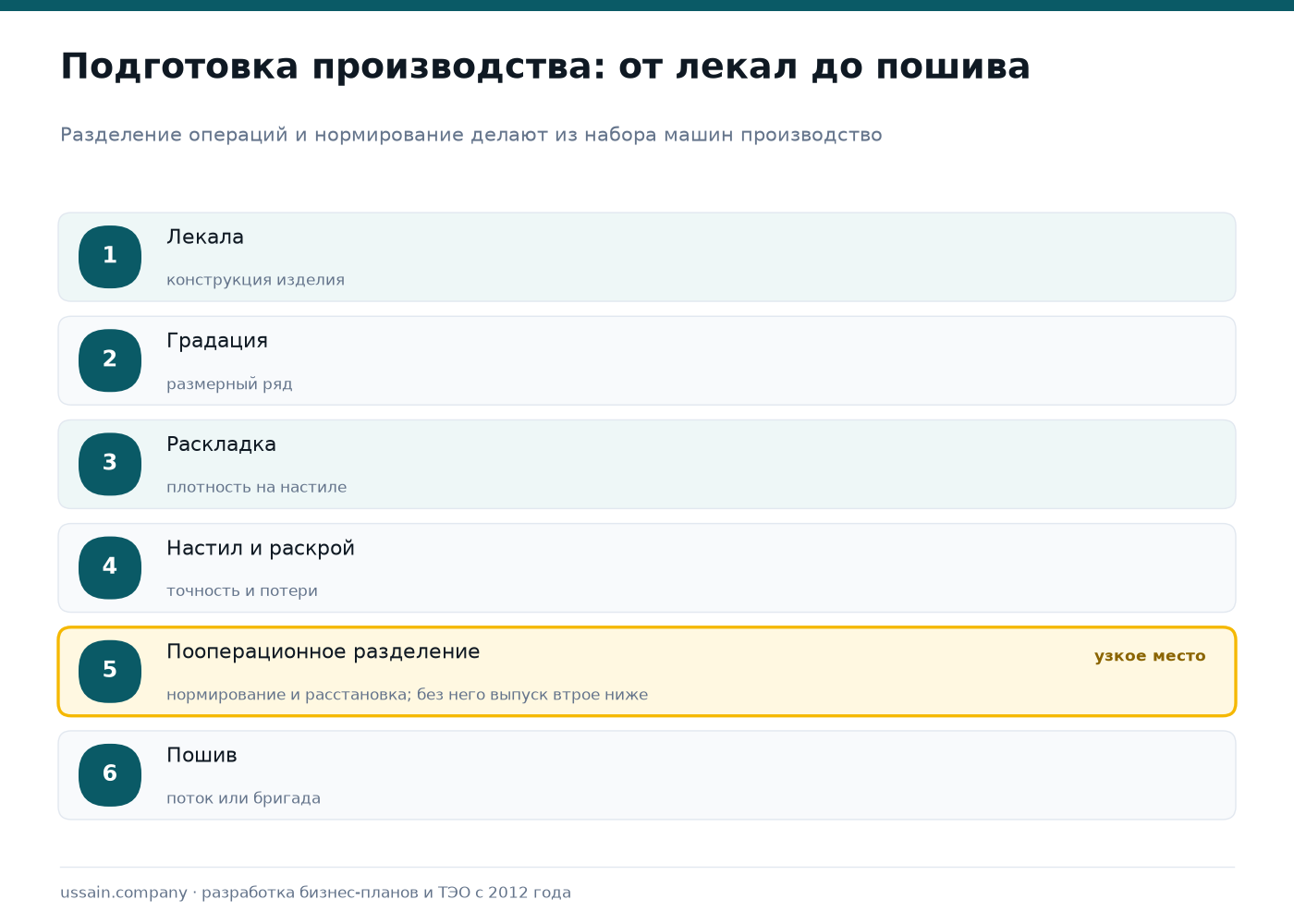1294x924 pixels.
Task: Select the 'Пооперационное разделение' step title
Action: 323,652
